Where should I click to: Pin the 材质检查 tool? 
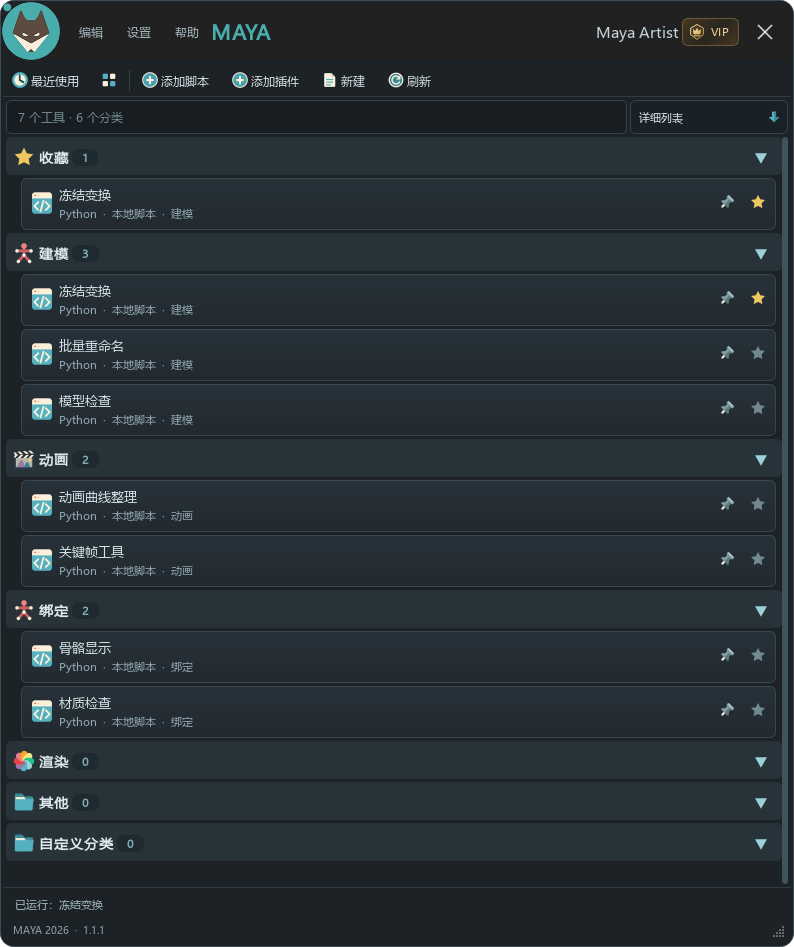pos(727,710)
